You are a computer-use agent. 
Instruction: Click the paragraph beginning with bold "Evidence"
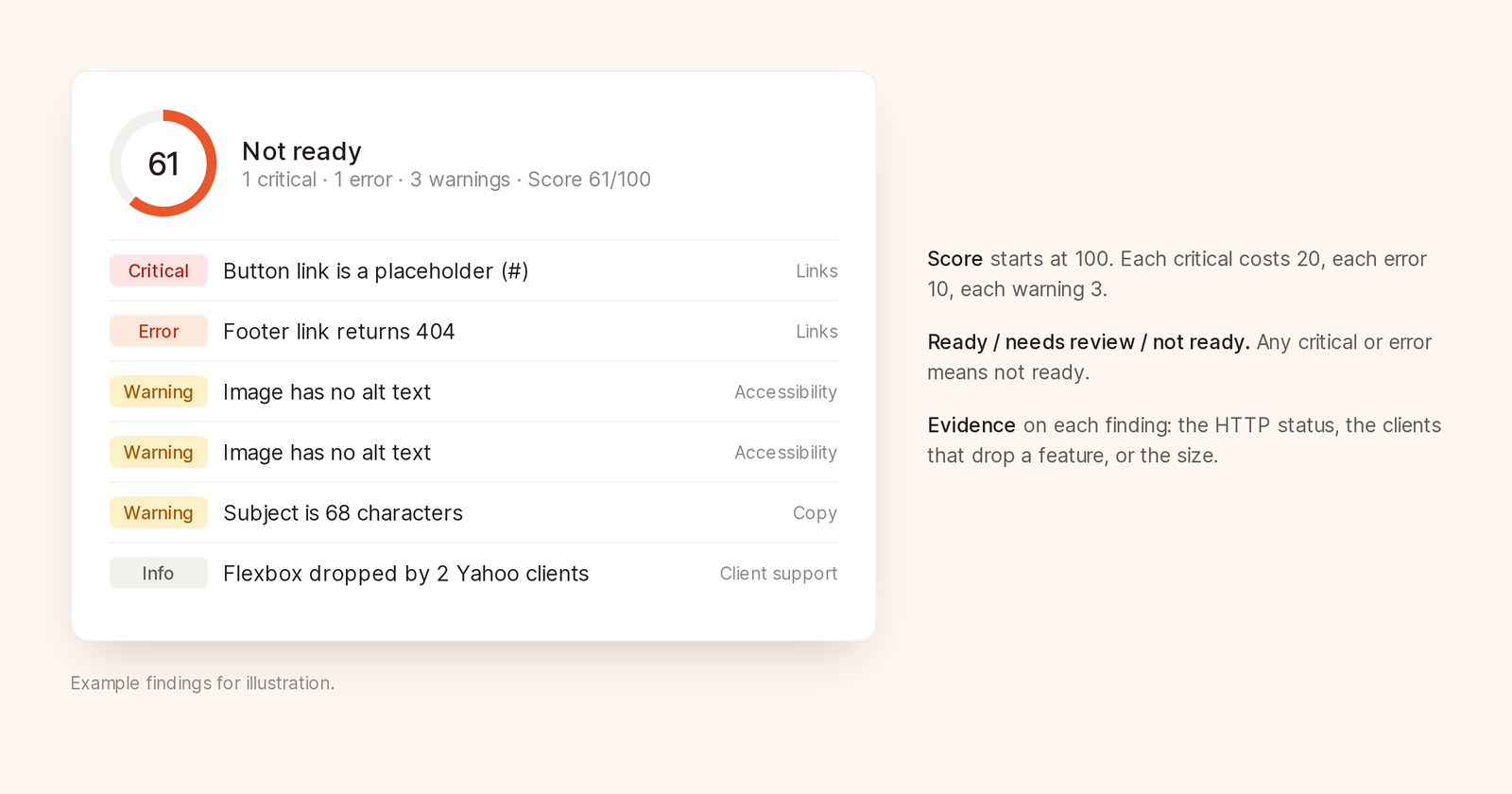(x=1184, y=440)
